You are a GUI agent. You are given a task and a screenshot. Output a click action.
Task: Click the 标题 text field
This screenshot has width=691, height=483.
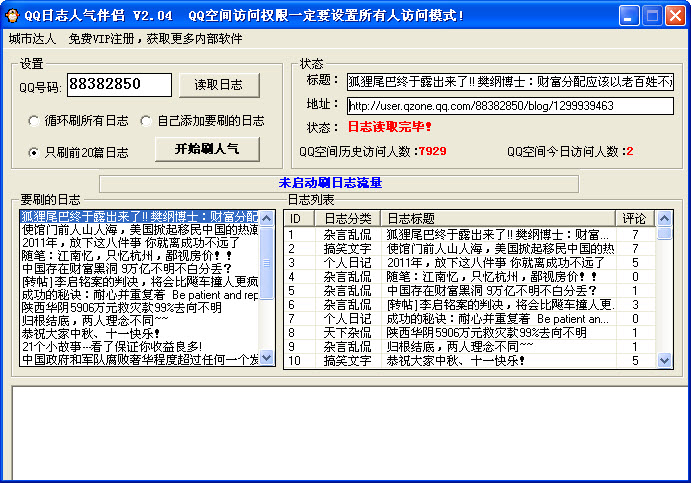point(509,81)
